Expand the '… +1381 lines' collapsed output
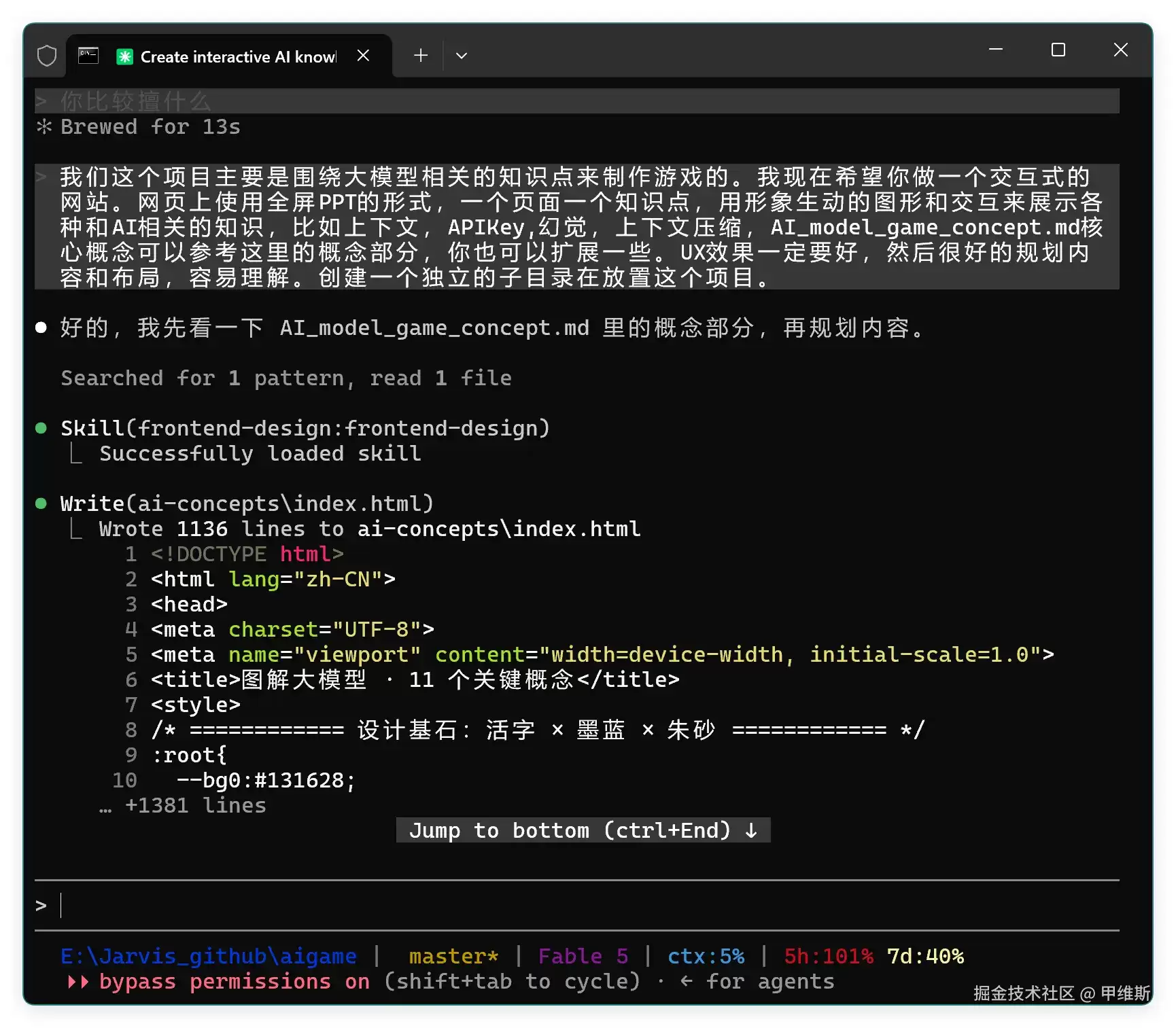Viewport: 1176px width, 1028px height. pos(182,805)
